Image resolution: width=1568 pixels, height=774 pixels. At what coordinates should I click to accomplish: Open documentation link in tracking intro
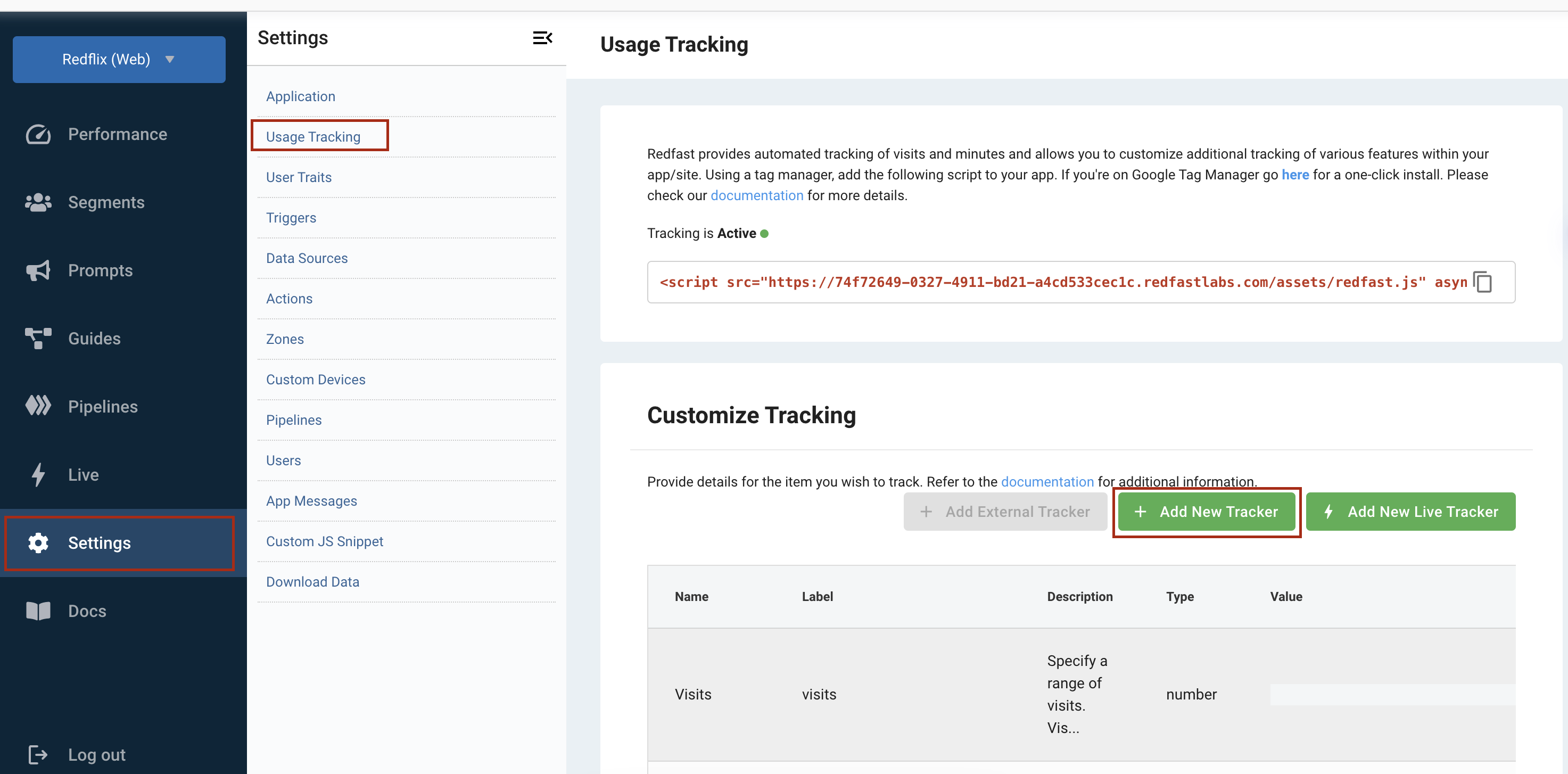[757, 195]
